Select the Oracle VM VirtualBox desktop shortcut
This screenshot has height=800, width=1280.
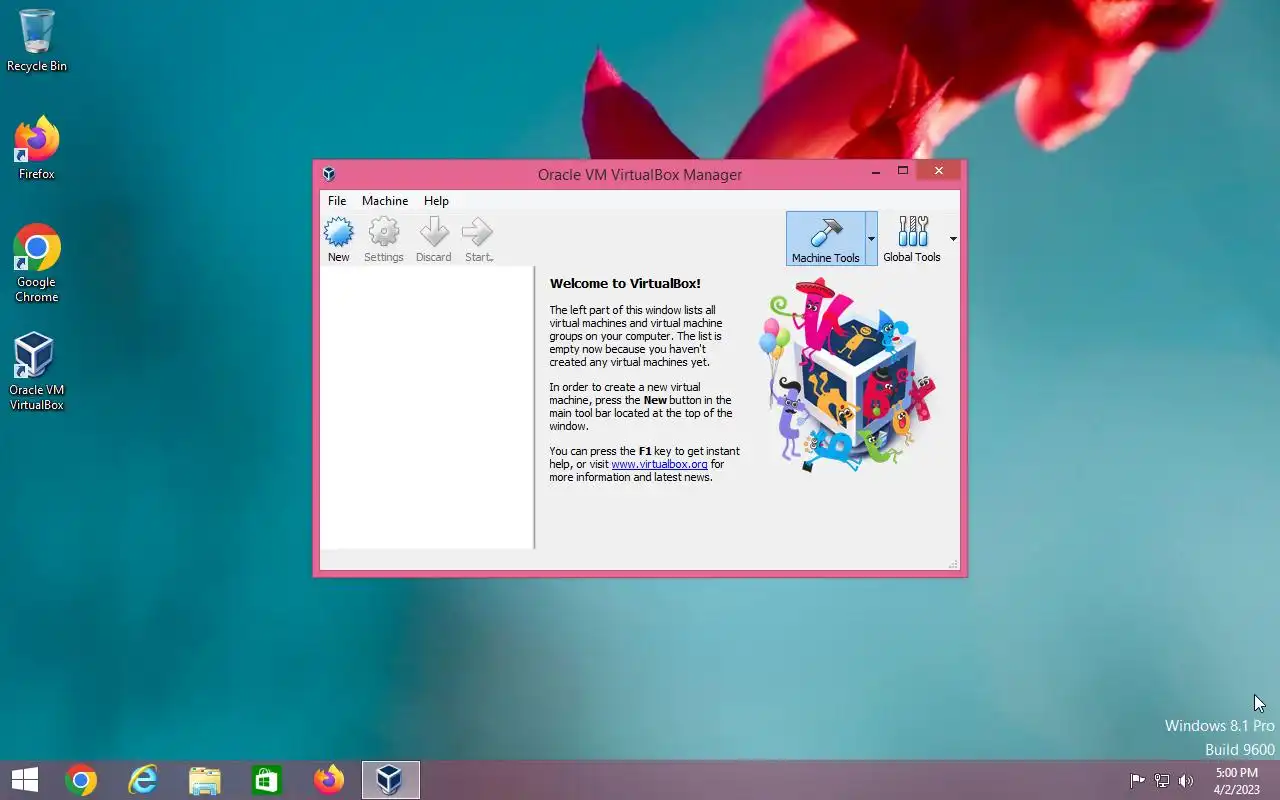point(37,371)
